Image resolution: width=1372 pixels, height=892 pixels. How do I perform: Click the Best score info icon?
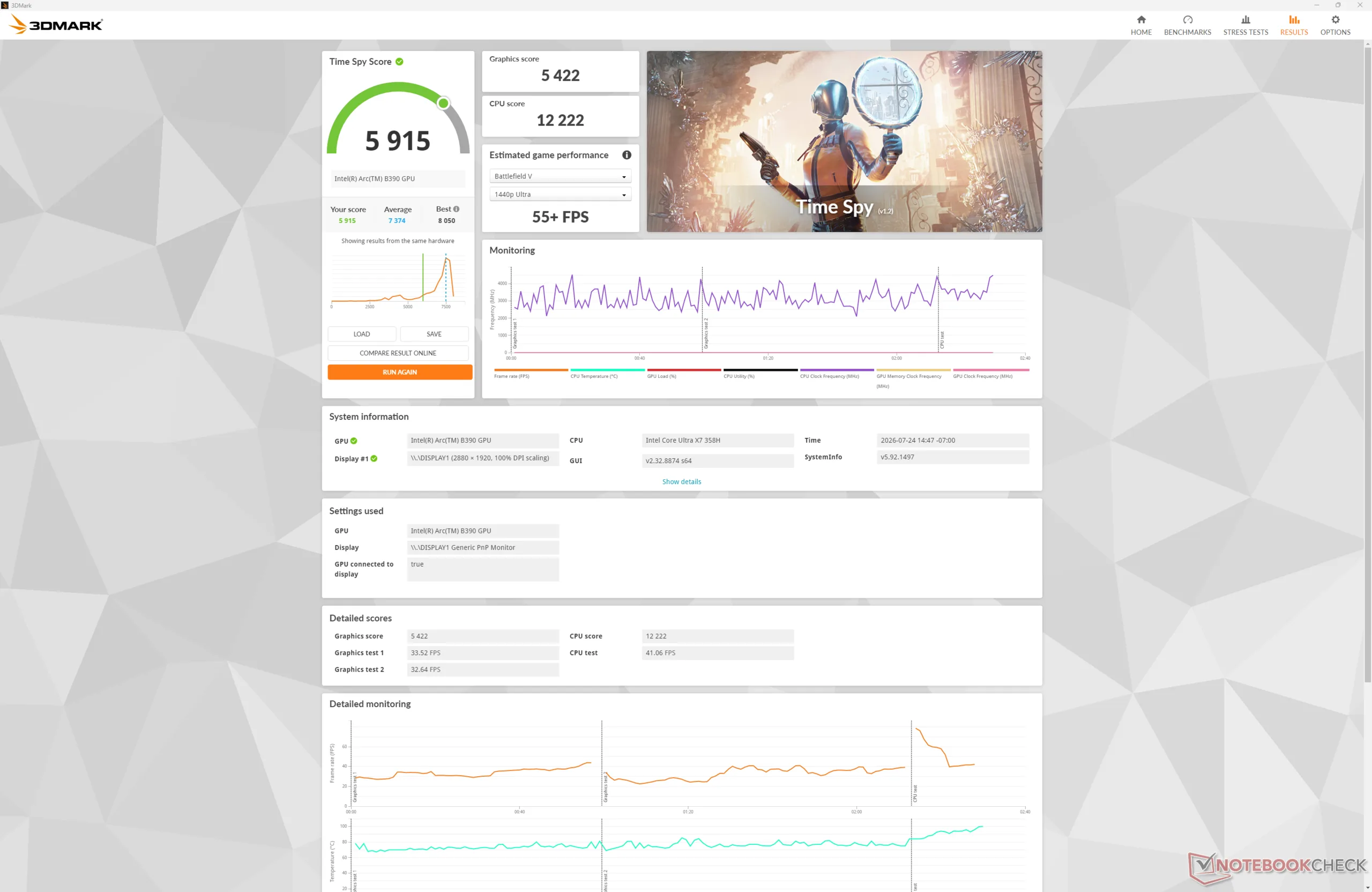point(456,209)
